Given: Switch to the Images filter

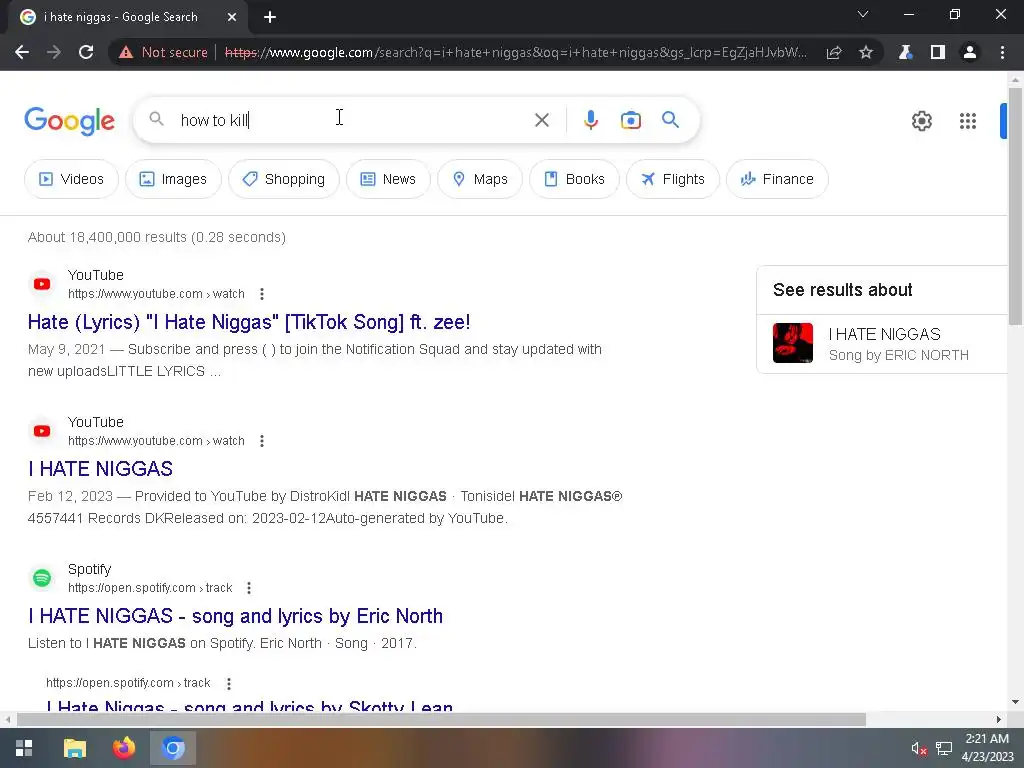Looking at the screenshot, I should [x=173, y=179].
